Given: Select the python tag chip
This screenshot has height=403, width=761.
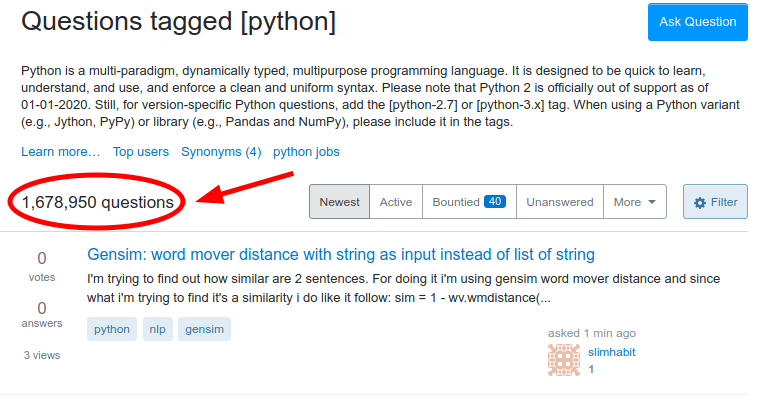Looking at the screenshot, I should pos(112,329).
